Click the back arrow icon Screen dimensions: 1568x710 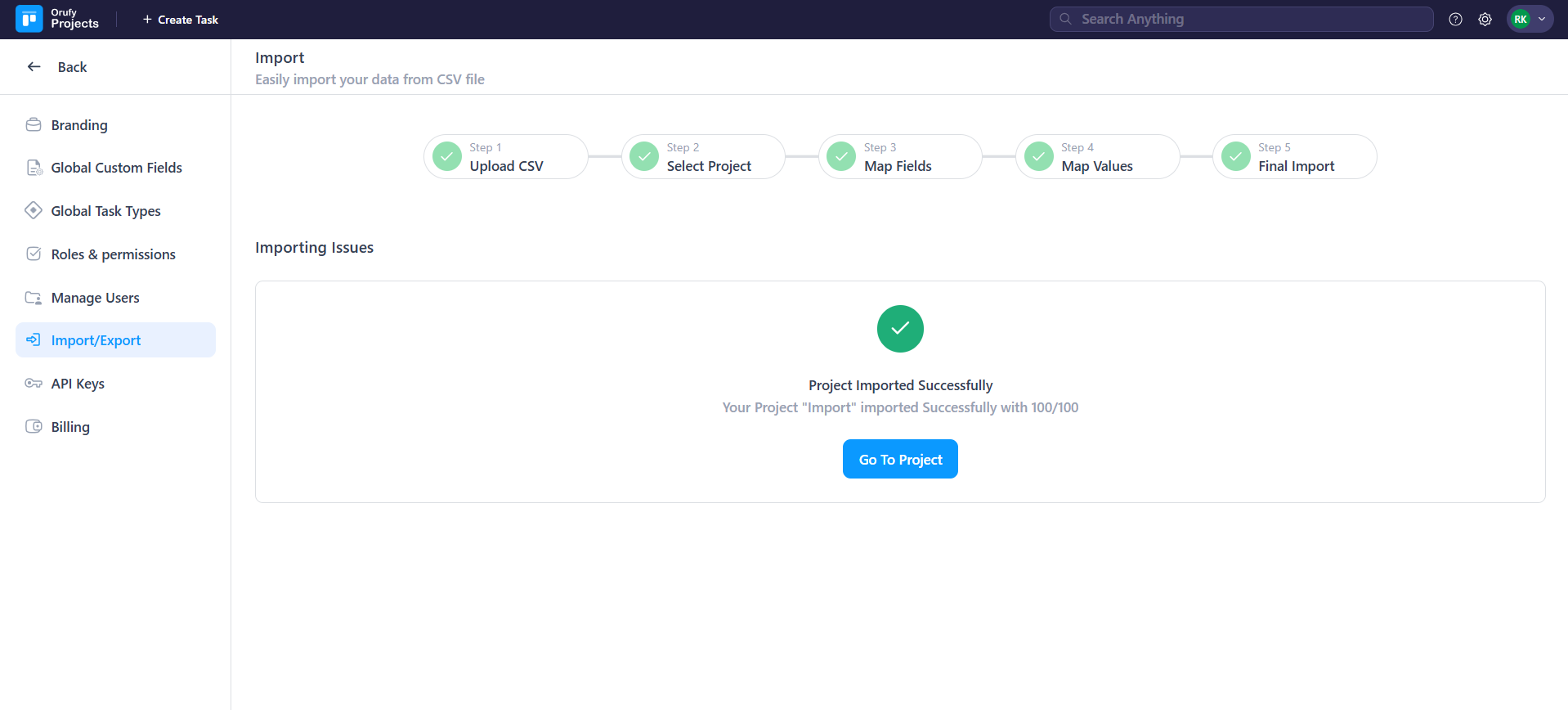click(x=34, y=67)
